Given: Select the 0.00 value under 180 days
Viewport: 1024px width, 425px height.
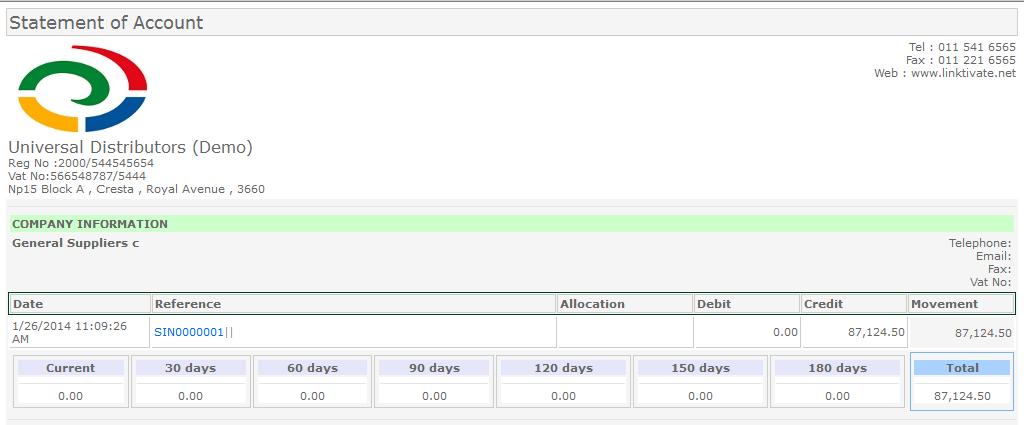Looking at the screenshot, I should pyautogui.click(x=837, y=396).
